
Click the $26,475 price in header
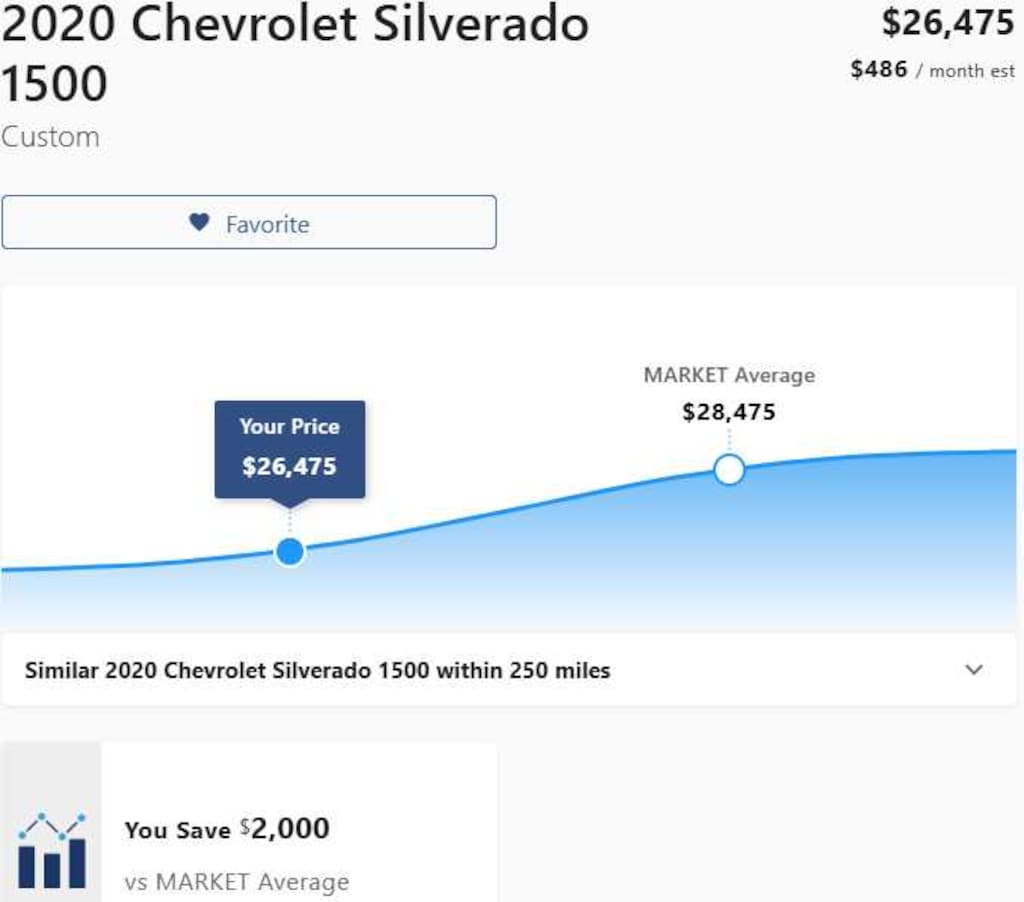pyautogui.click(x=947, y=23)
